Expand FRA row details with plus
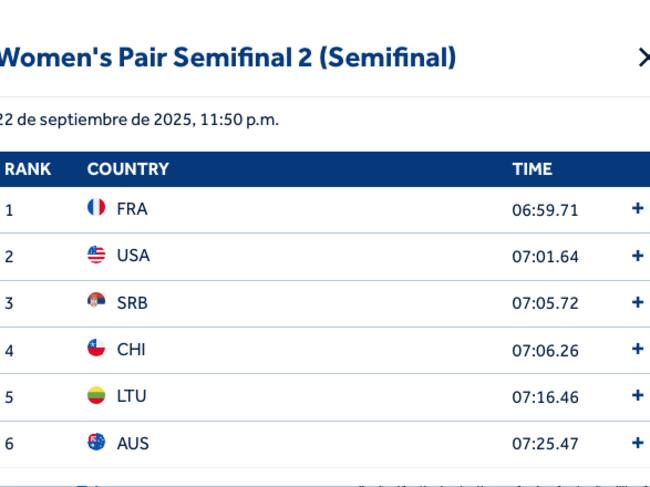 [x=638, y=208]
